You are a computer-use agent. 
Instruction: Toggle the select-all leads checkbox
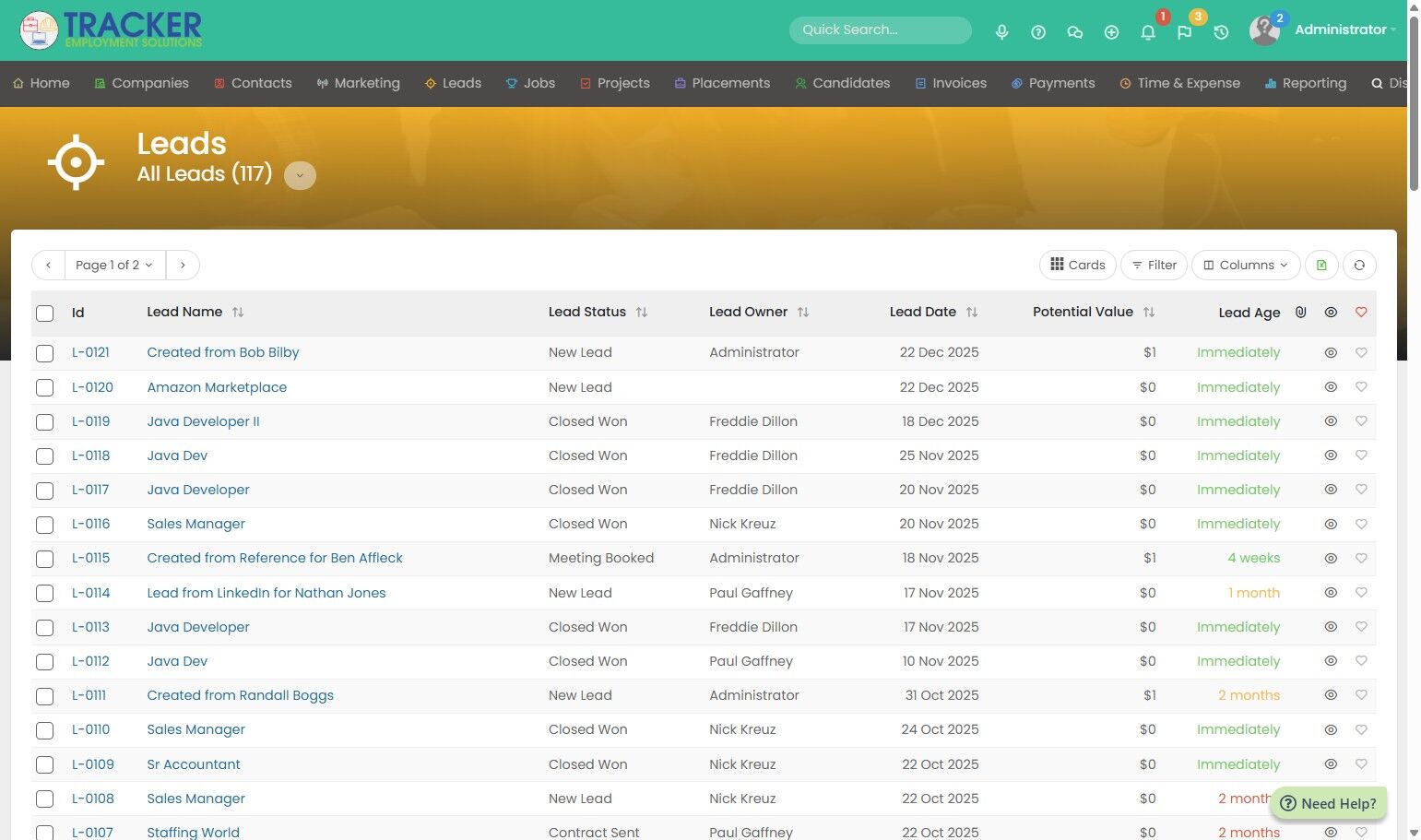pos(44,314)
